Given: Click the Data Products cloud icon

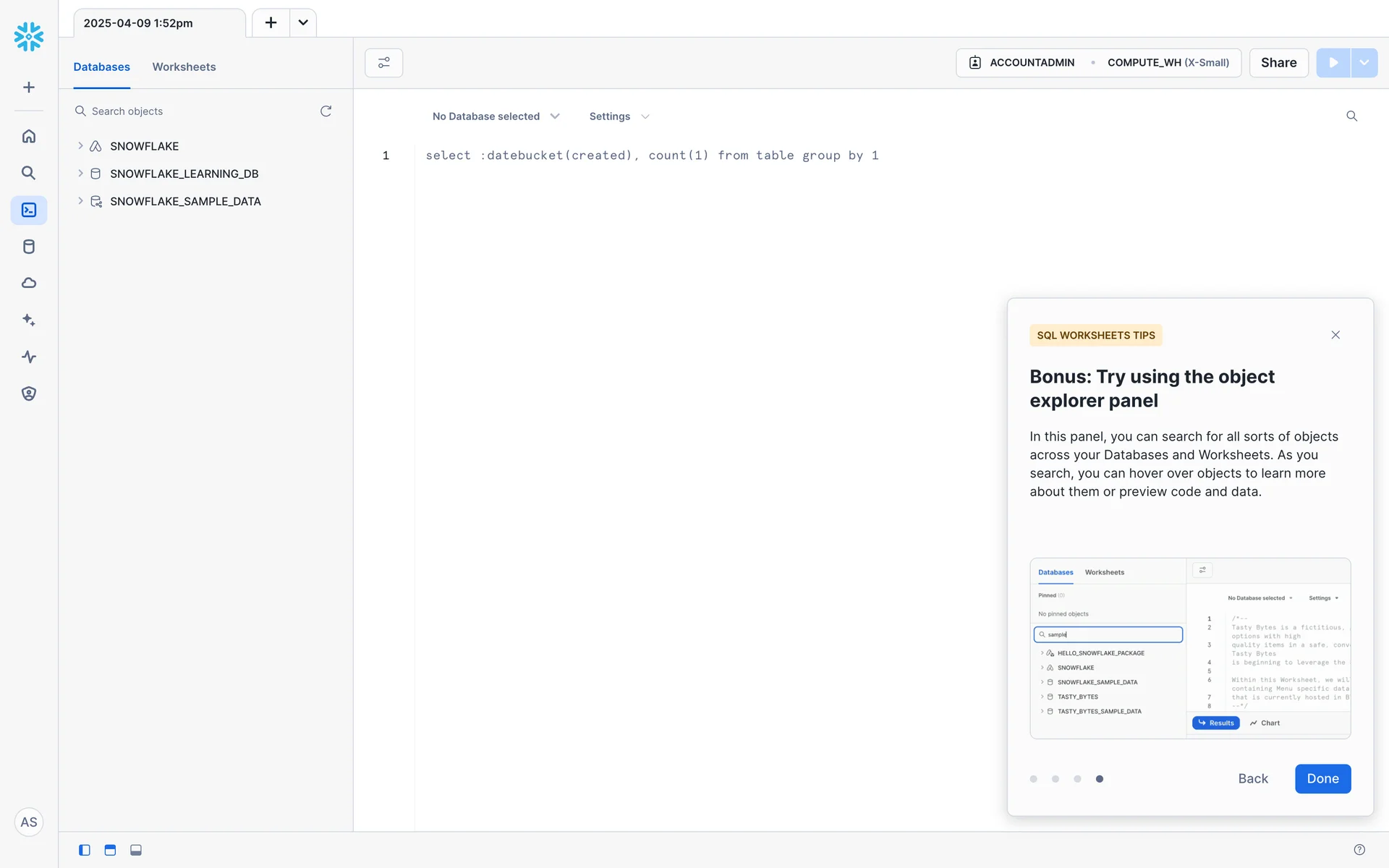Looking at the screenshot, I should pos(29,283).
